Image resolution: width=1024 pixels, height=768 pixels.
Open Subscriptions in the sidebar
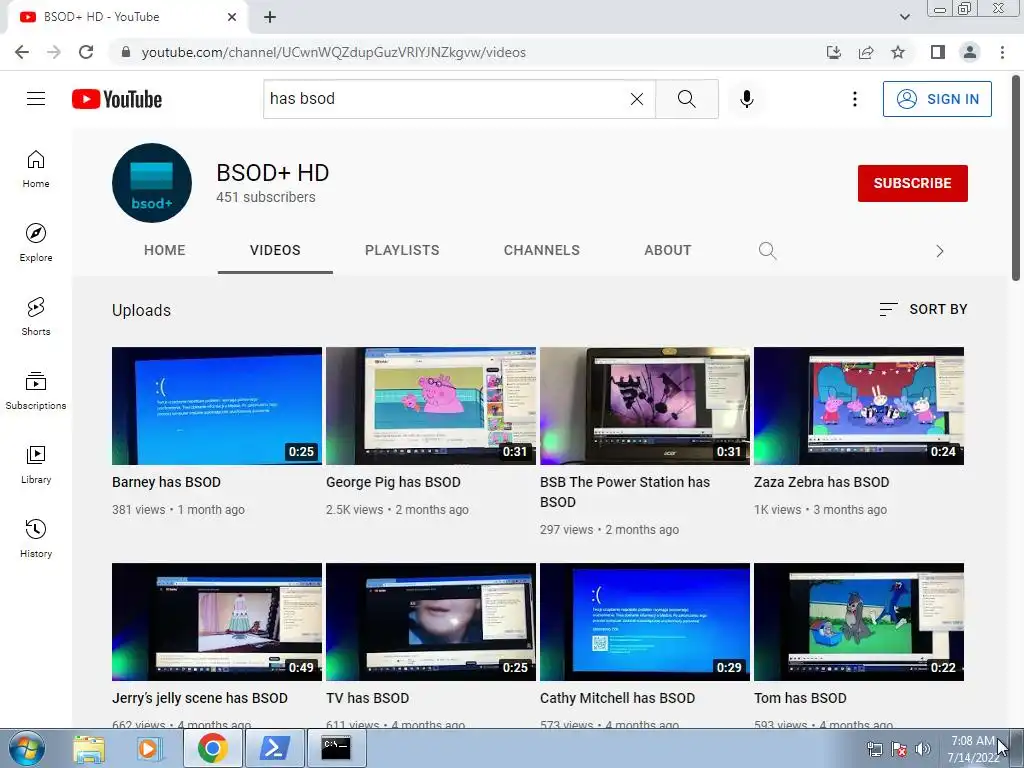36,391
